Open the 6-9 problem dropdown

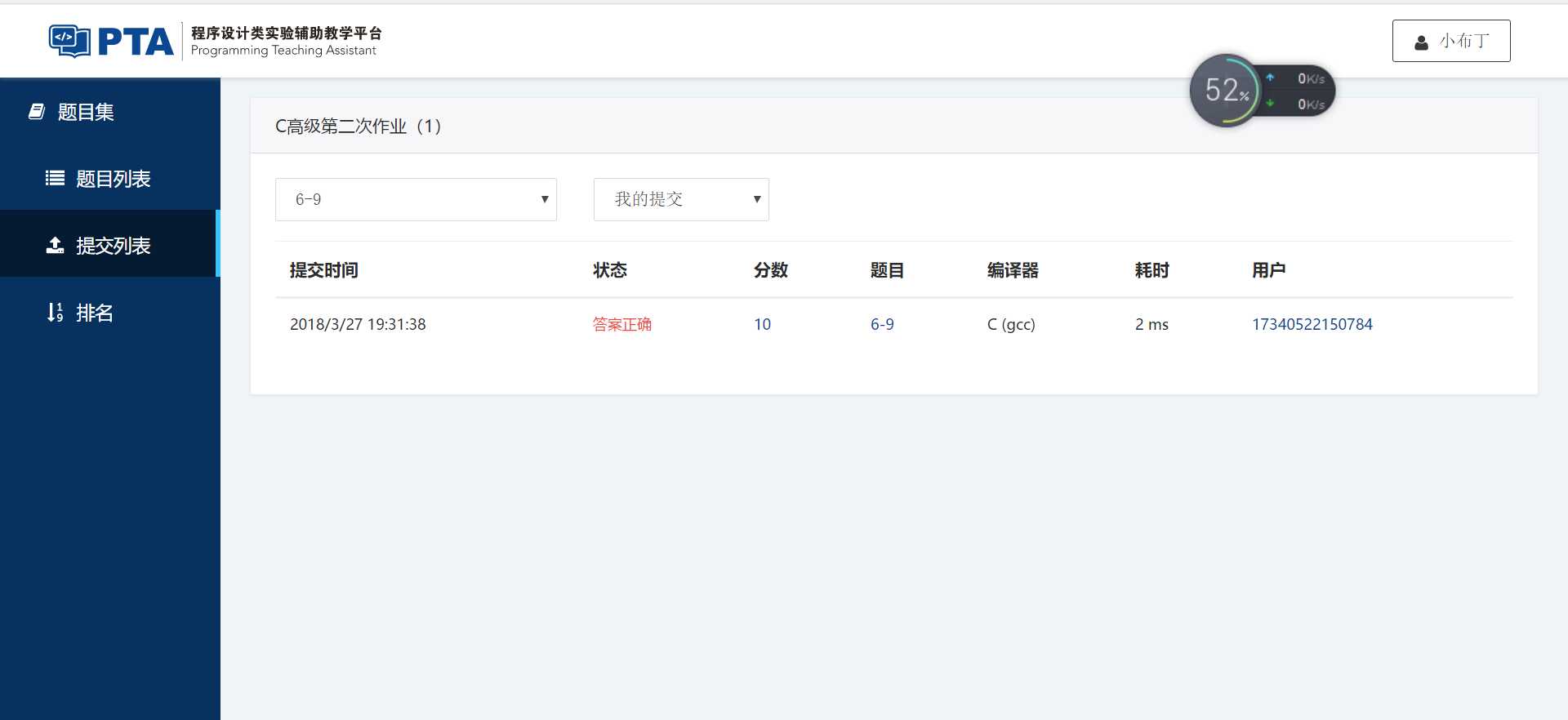[x=416, y=199]
